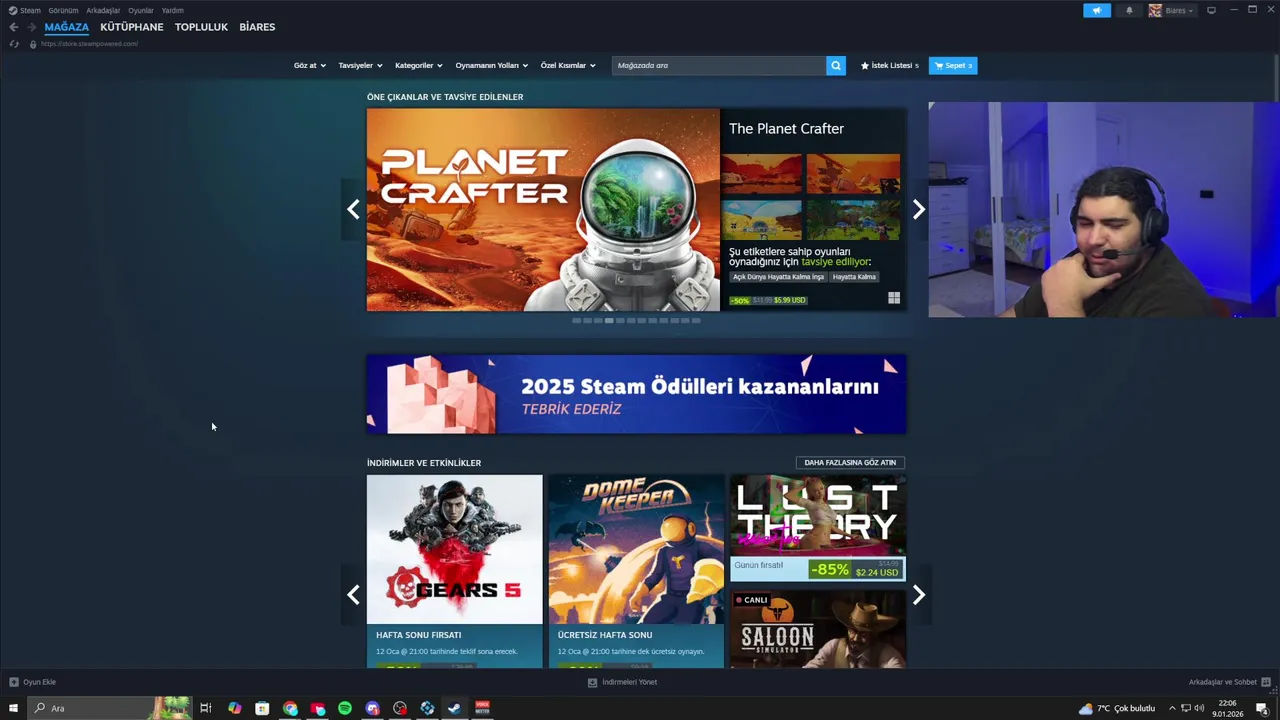
Task: Switch to the MAĞAZA tab
Action: (67, 27)
